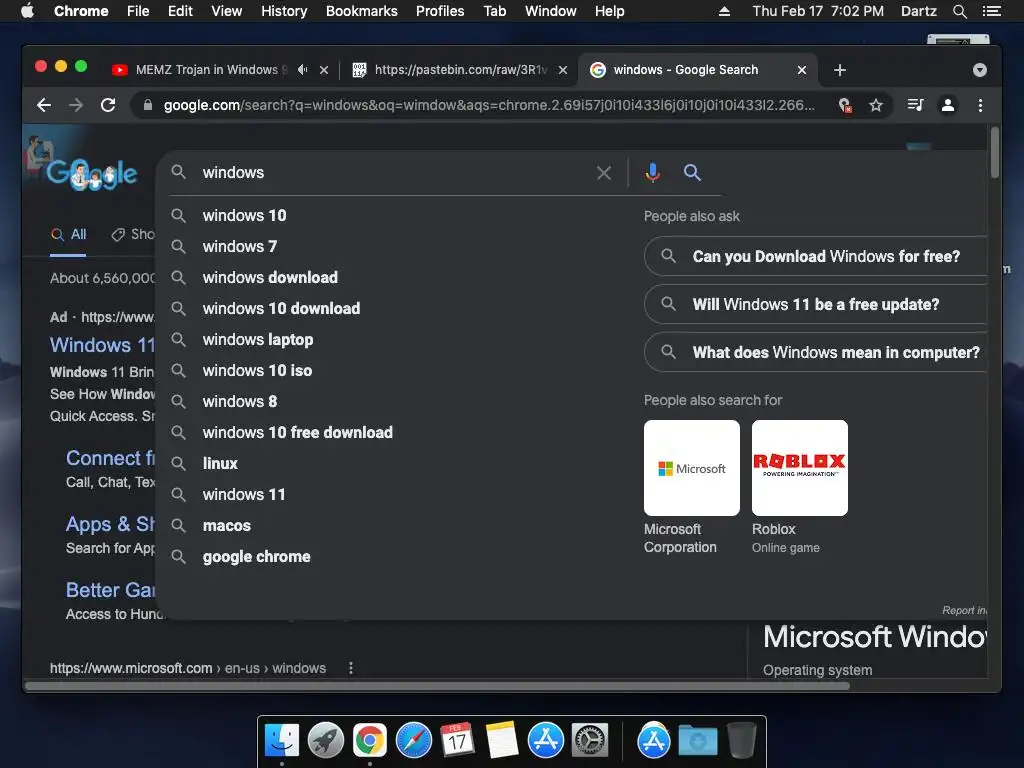This screenshot has height=768, width=1024.
Task: Open Control Center list icon in menu bar
Action: pos(991,11)
